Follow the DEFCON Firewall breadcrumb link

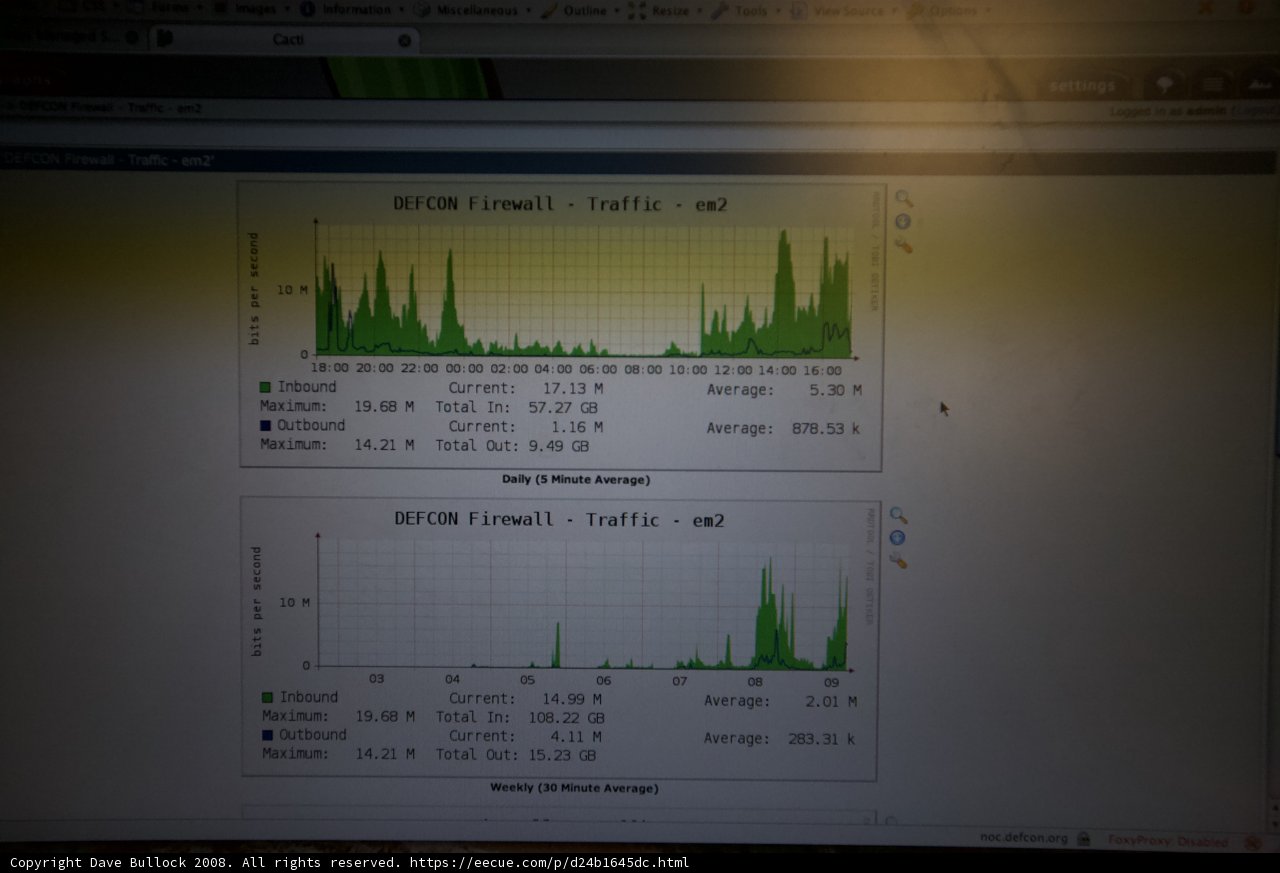click(110, 107)
